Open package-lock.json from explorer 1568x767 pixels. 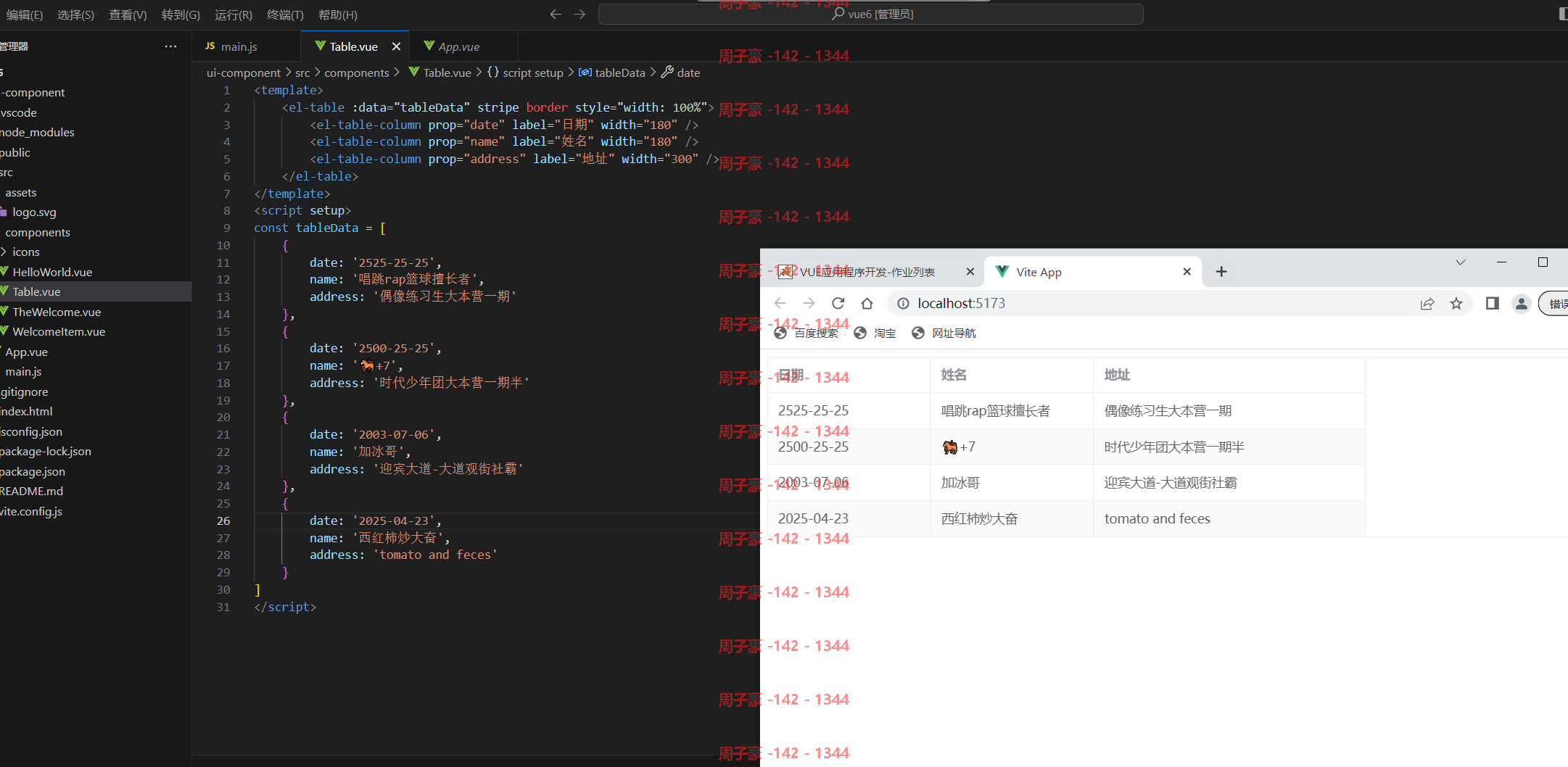[45, 452]
